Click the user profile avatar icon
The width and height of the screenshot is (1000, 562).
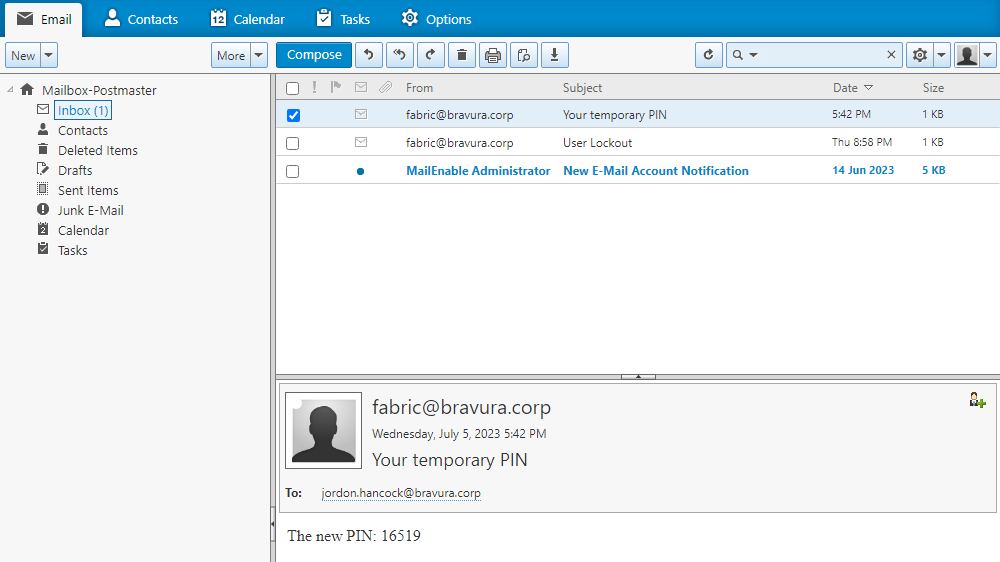coord(967,55)
